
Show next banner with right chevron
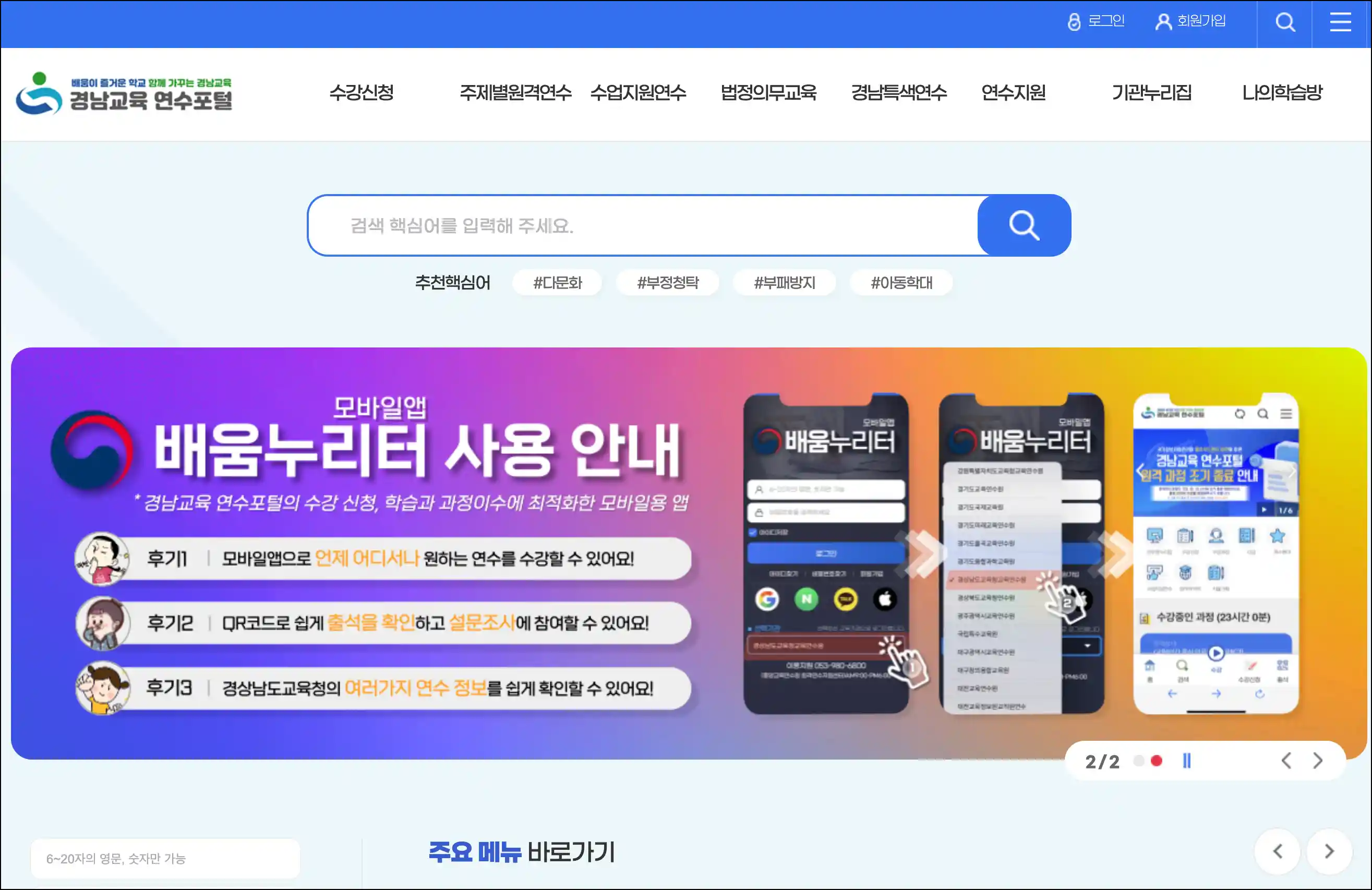point(1318,761)
